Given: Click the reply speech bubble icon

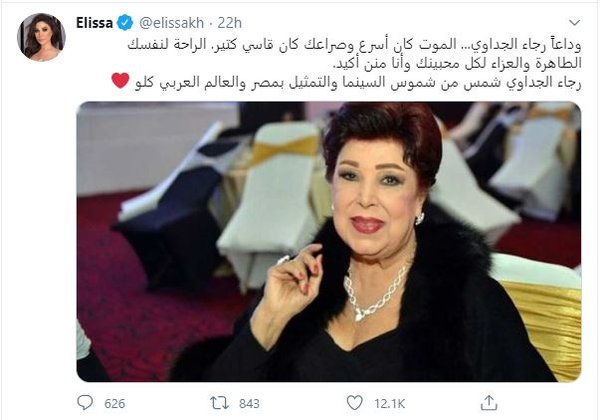Looking at the screenshot, I should pos(85,402).
